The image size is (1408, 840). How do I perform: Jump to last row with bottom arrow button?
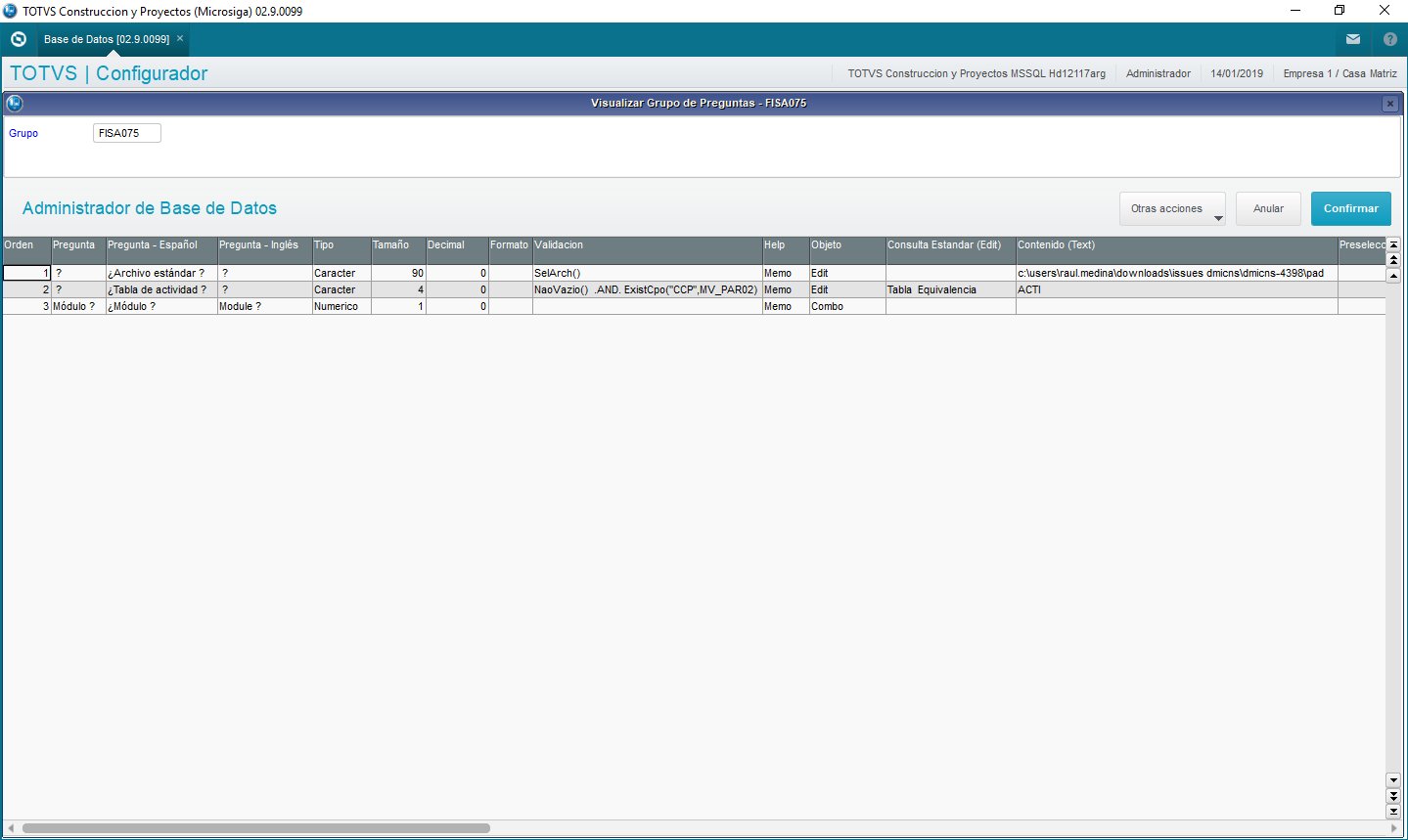coord(1393,812)
